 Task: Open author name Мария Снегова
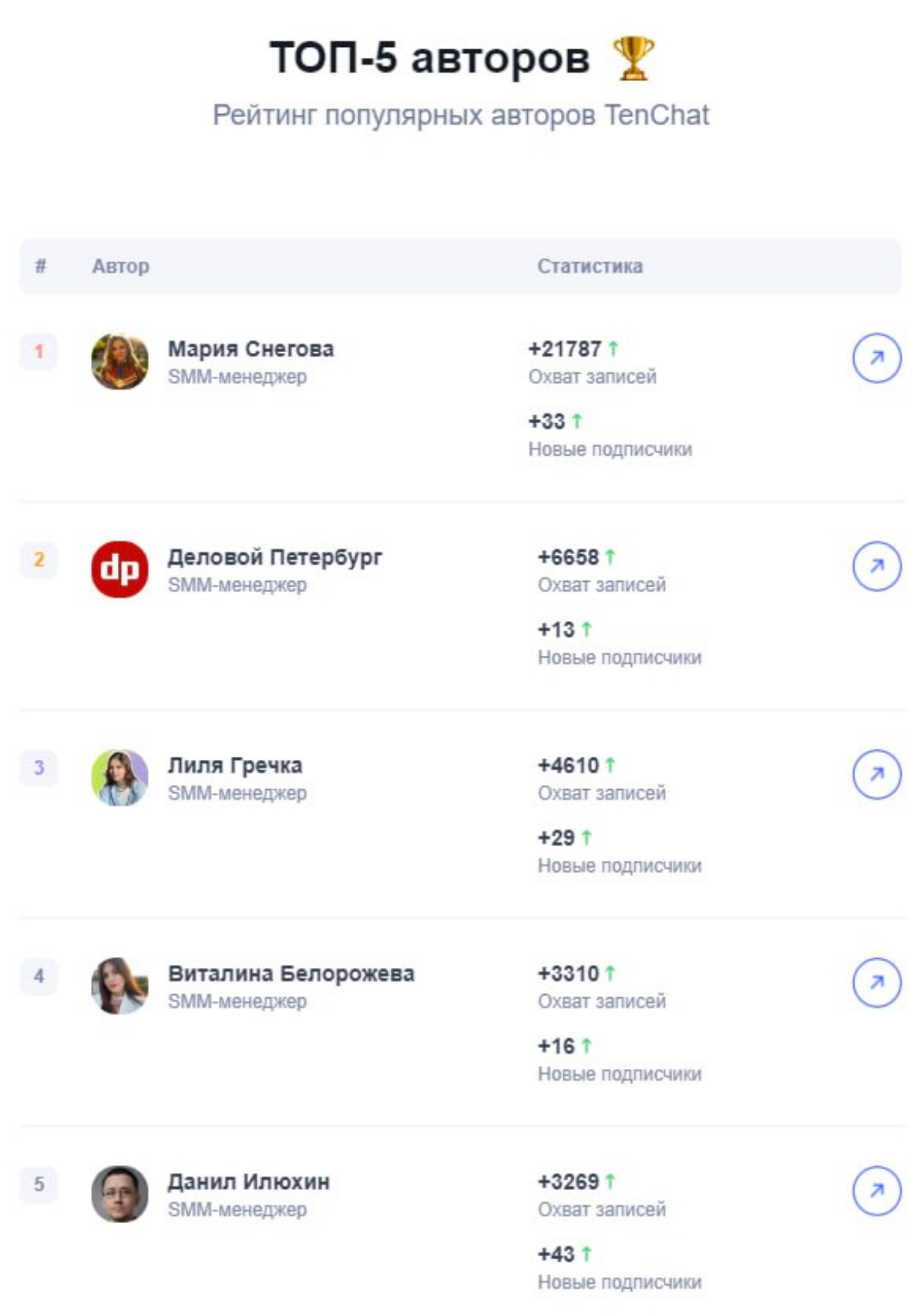coord(250,349)
